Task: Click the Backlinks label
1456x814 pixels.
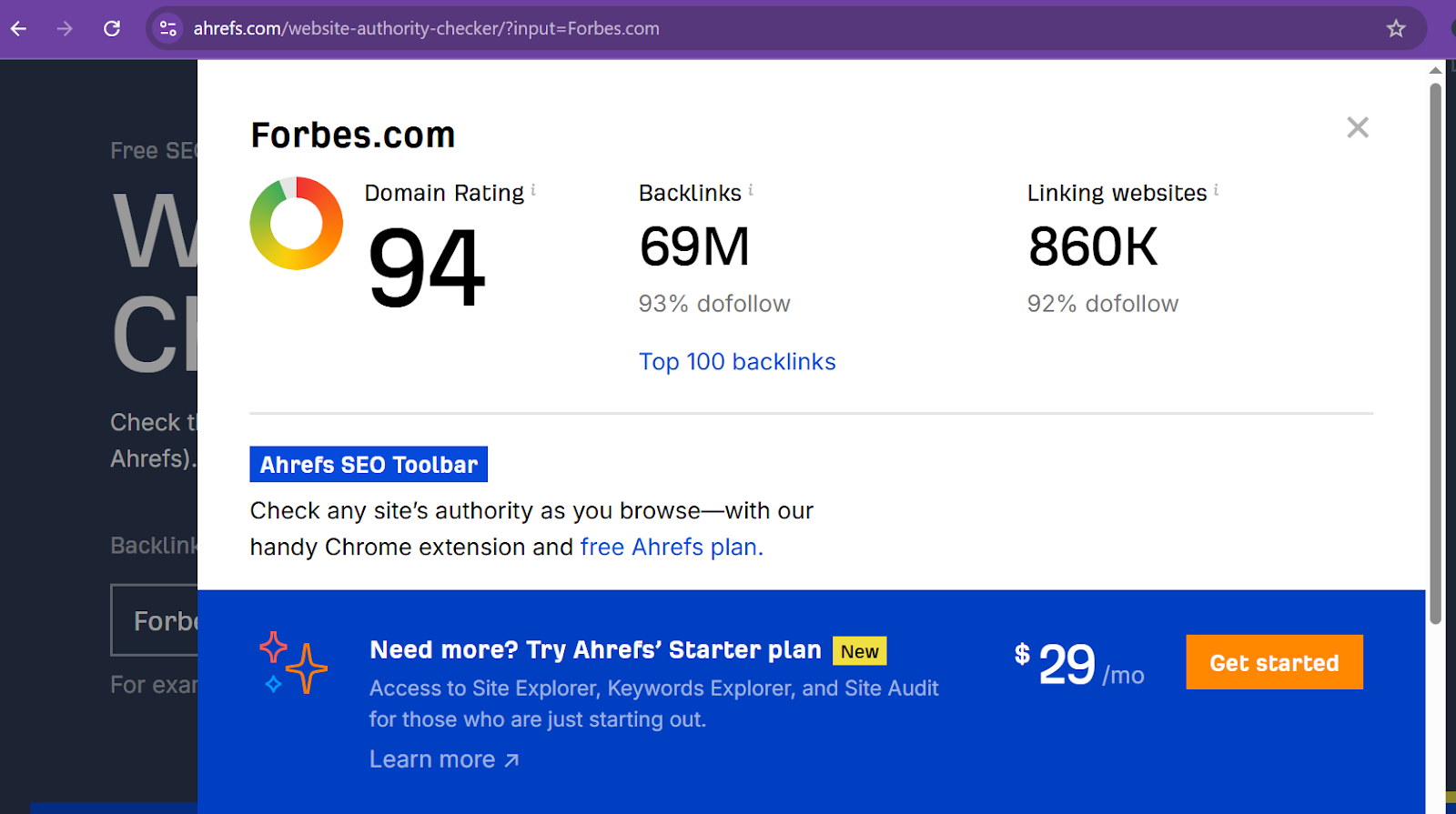Action: 690,194
